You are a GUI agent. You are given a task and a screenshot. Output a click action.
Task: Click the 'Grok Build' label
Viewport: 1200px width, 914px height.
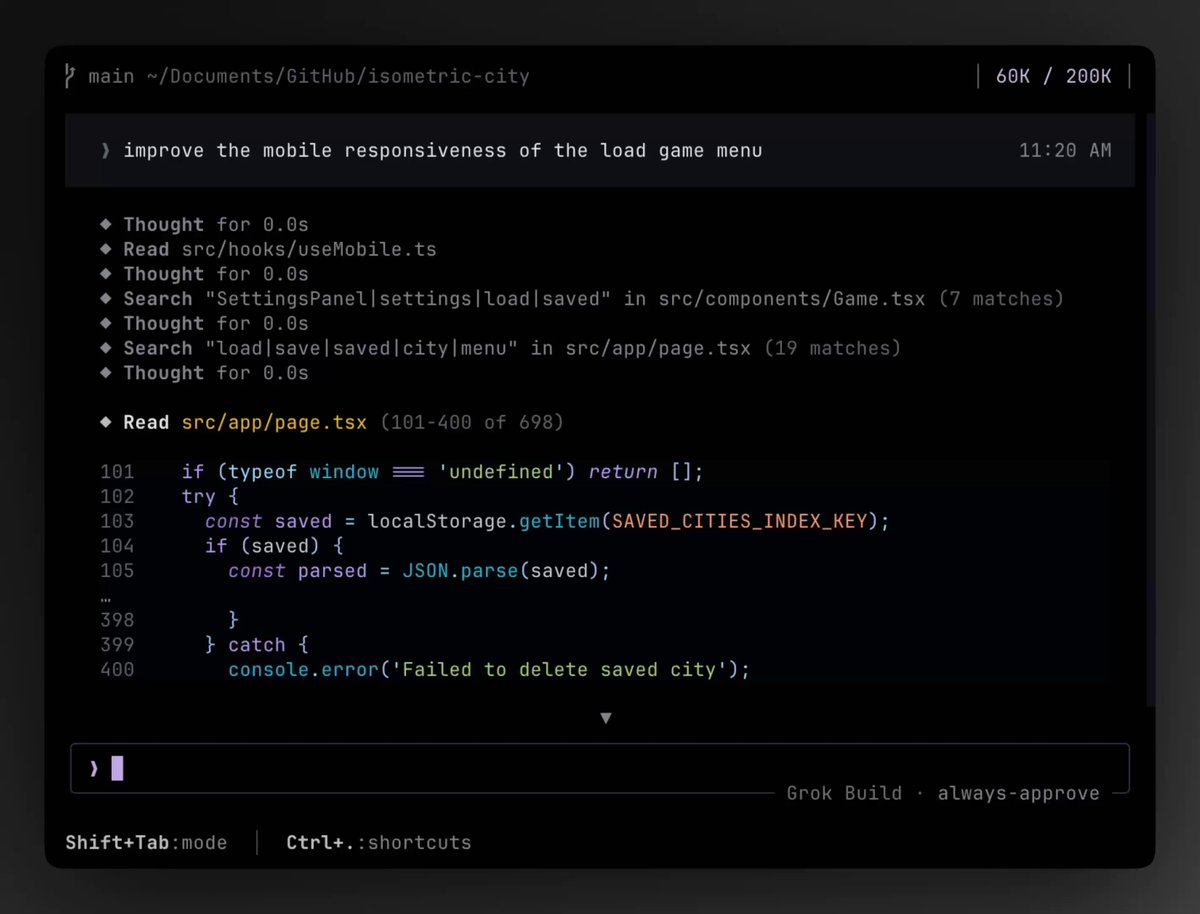844,793
